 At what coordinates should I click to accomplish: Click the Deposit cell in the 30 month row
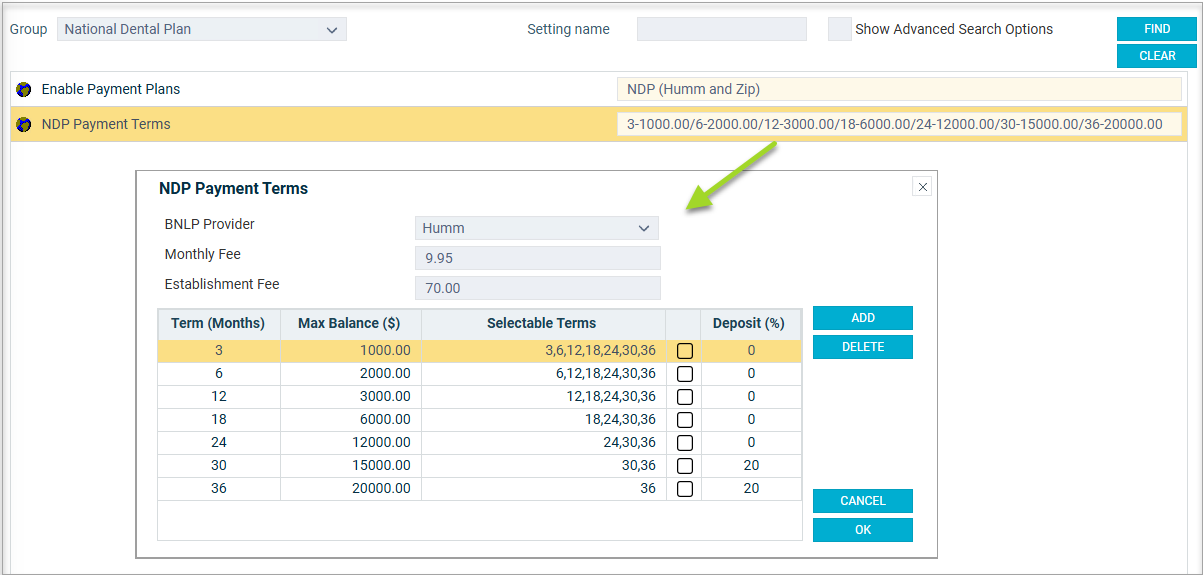(751, 466)
